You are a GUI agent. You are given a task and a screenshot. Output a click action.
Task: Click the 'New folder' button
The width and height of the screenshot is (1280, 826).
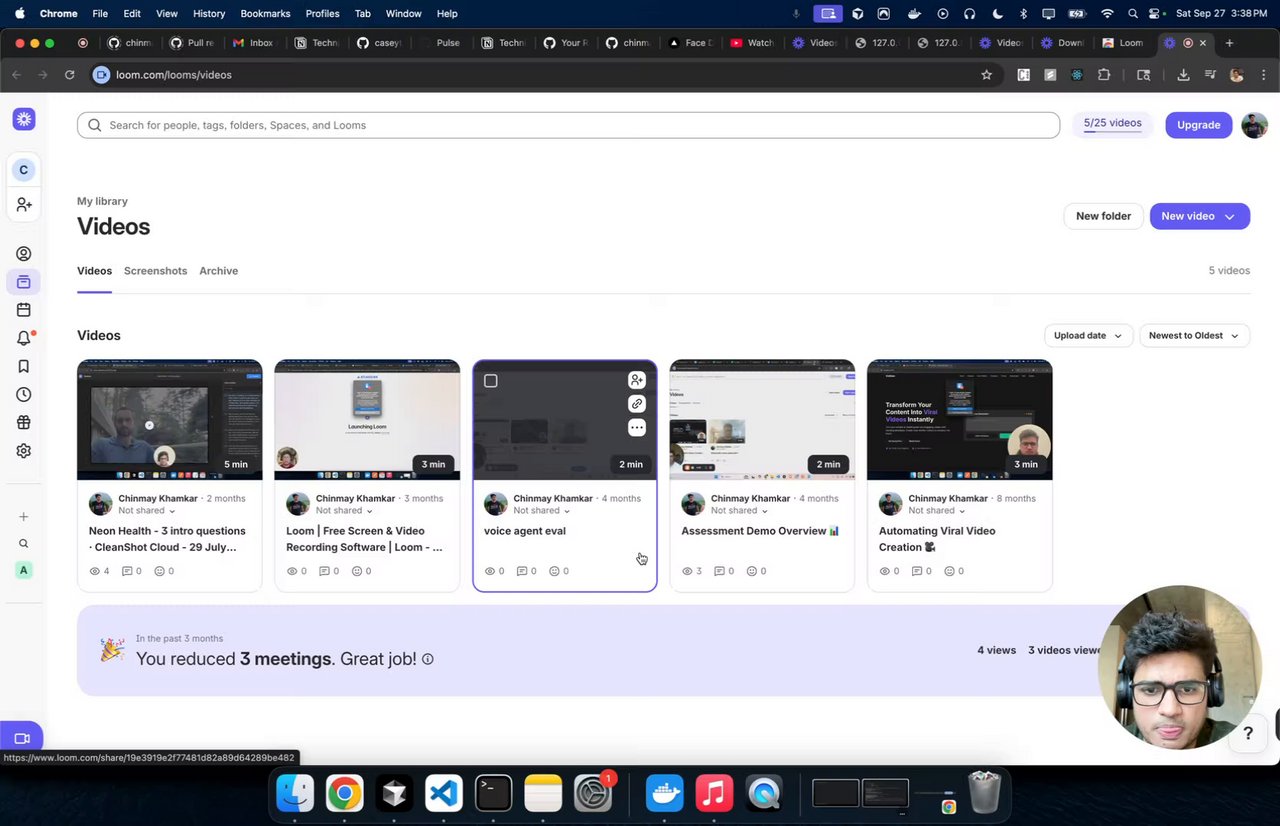pos(1103,216)
